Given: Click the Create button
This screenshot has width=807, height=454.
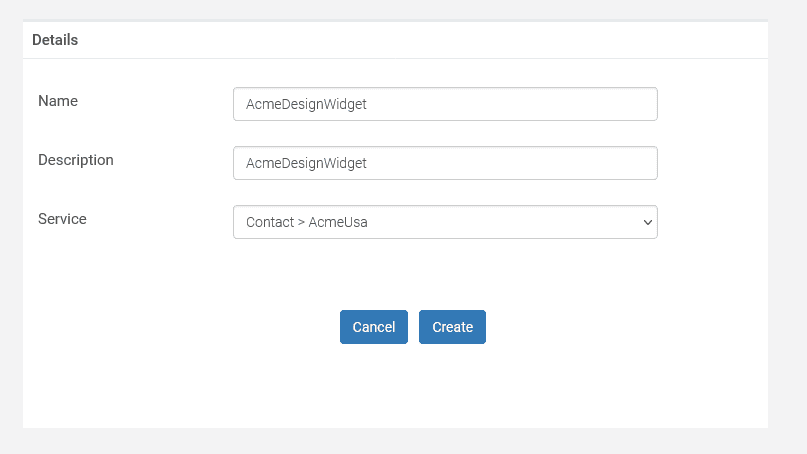Looking at the screenshot, I should [452, 327].
